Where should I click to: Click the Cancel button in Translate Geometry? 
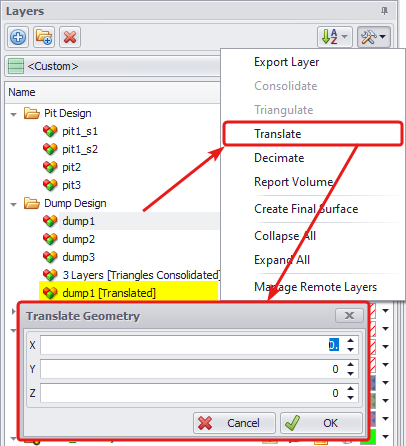[x=234, y=423]
